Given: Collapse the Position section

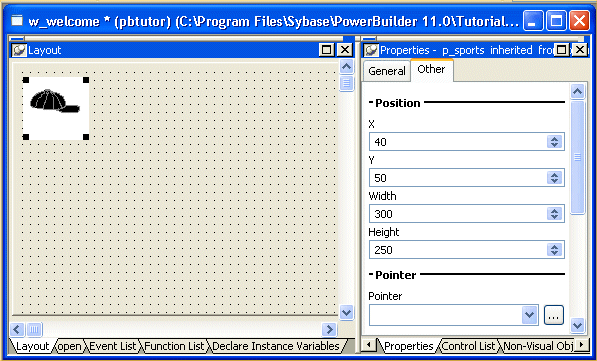Looking at the screenshot, I should 371,102.
